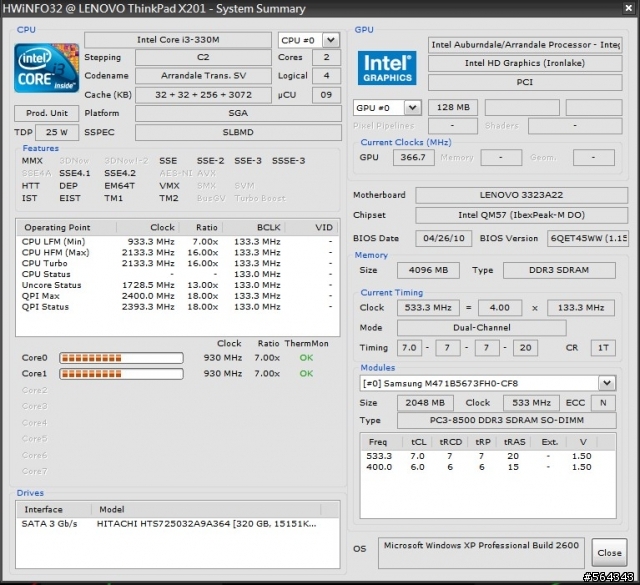Image resolution: width=640 pixels, height=585 pixels.
Task: Click the Core0 usage bar
Action: (121, 358)
